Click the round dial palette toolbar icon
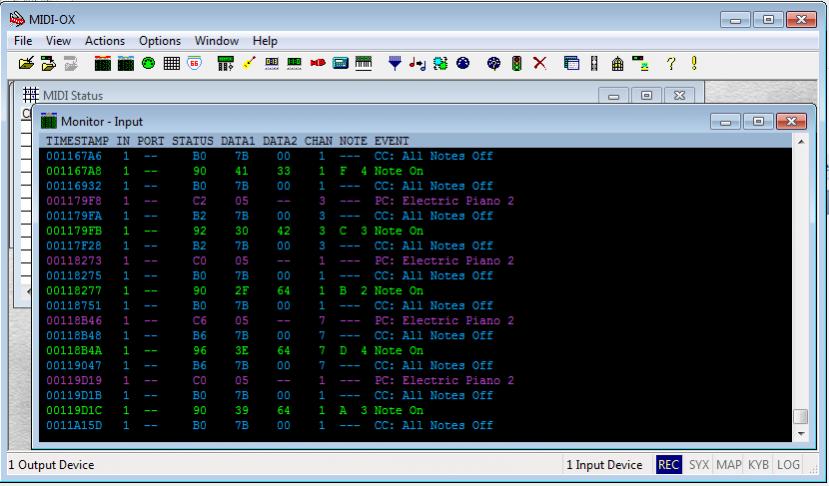This screenshot has height=486, width=829. [x=494, y=63]
